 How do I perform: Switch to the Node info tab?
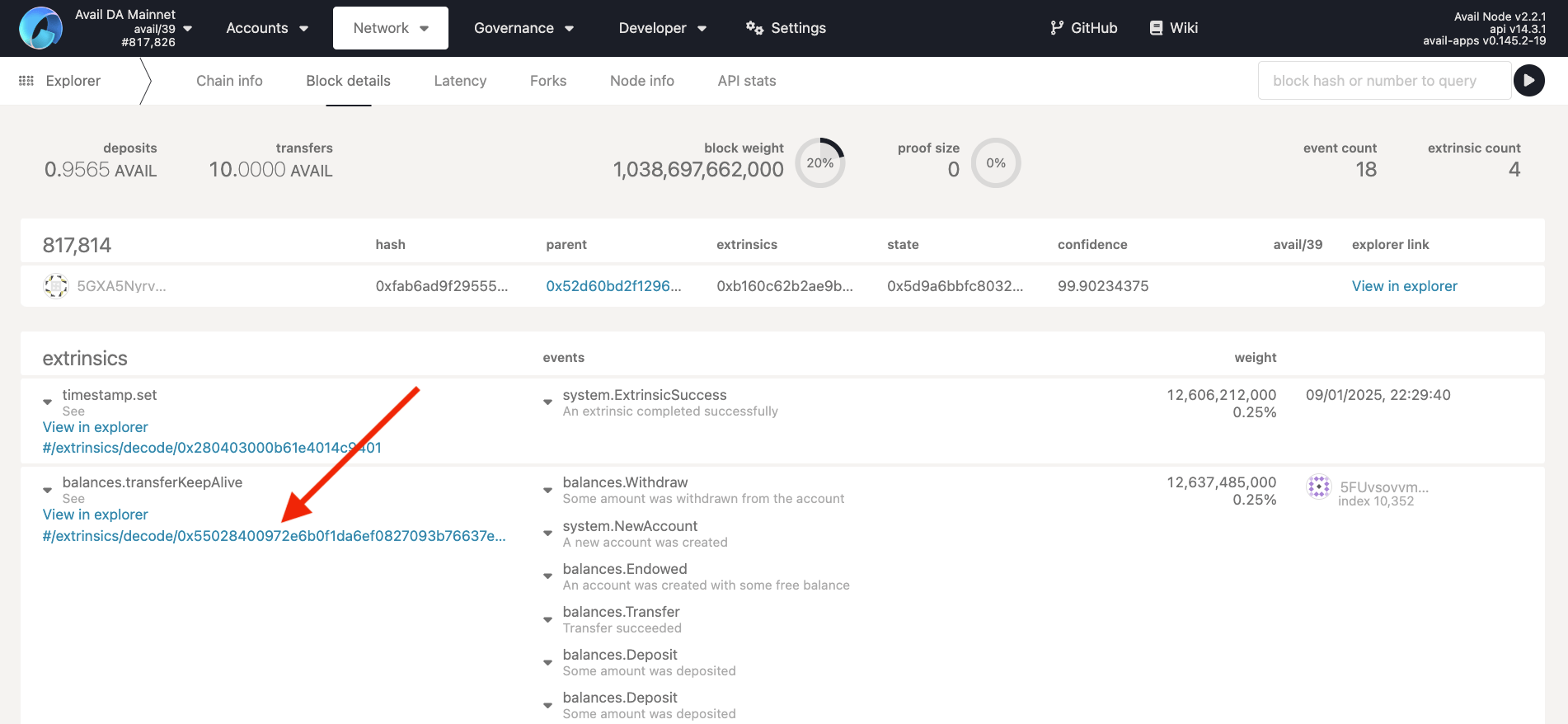coord(641,81)
